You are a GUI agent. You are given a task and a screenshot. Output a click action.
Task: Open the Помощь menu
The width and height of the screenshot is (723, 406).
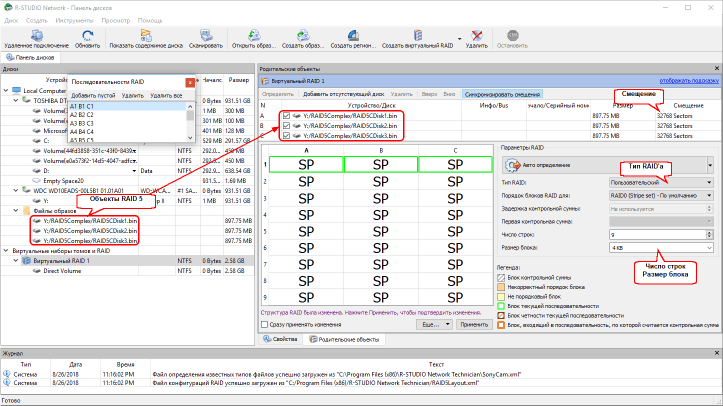point(150,21)
